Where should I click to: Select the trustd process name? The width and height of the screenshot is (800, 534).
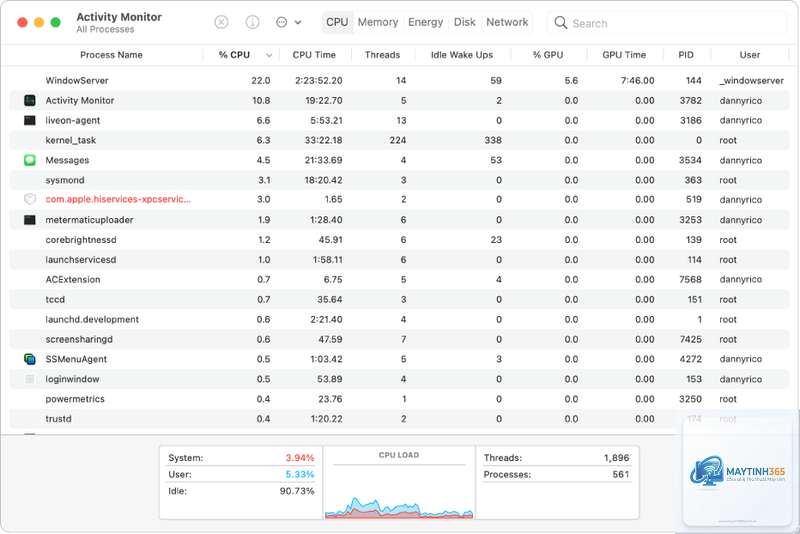point(58,419)
